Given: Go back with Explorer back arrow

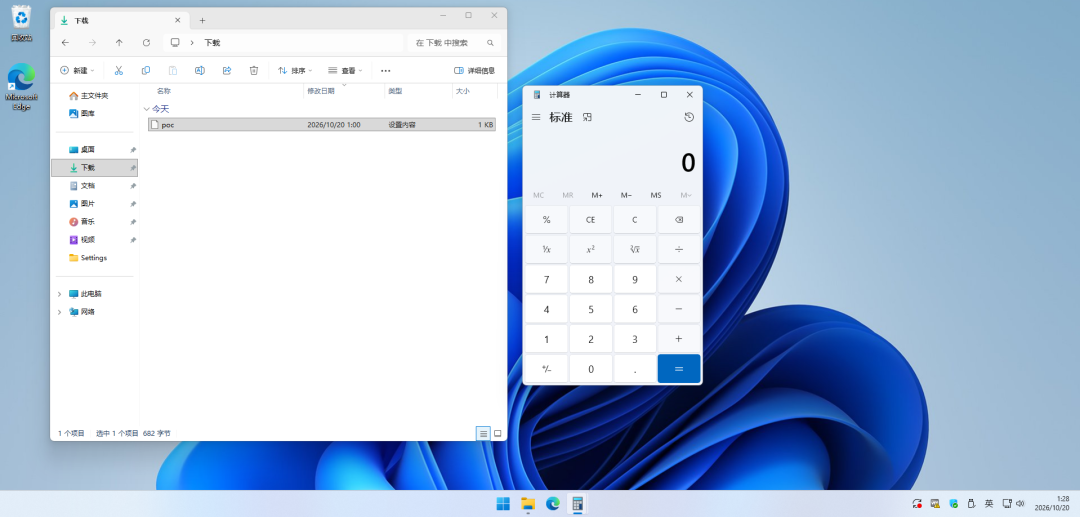Looking at the screenshot, I should (65, 43).
